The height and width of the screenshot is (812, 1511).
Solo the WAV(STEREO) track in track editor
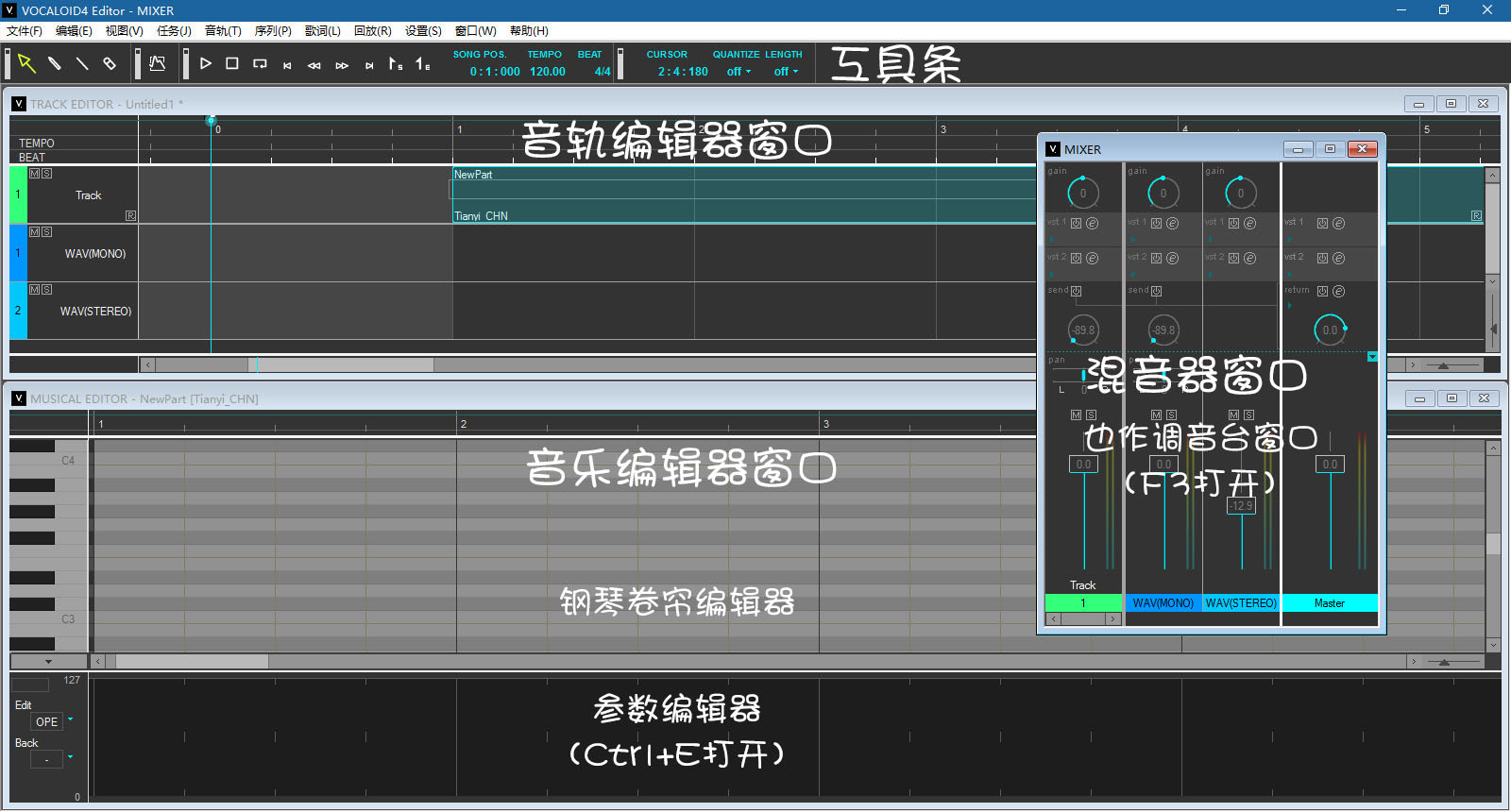click(x=46, y=290)
